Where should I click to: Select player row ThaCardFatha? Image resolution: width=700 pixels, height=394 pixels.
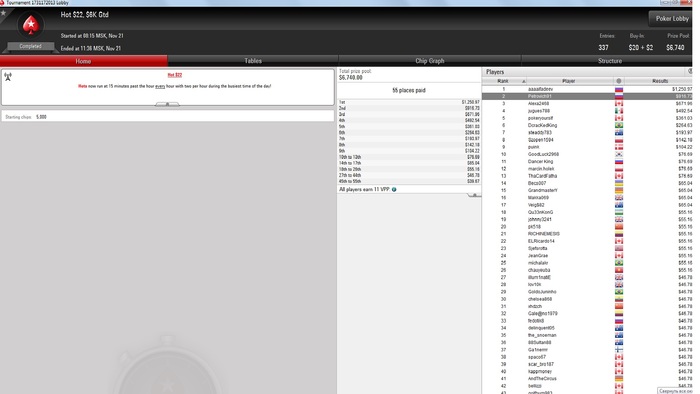coord(587,176)
